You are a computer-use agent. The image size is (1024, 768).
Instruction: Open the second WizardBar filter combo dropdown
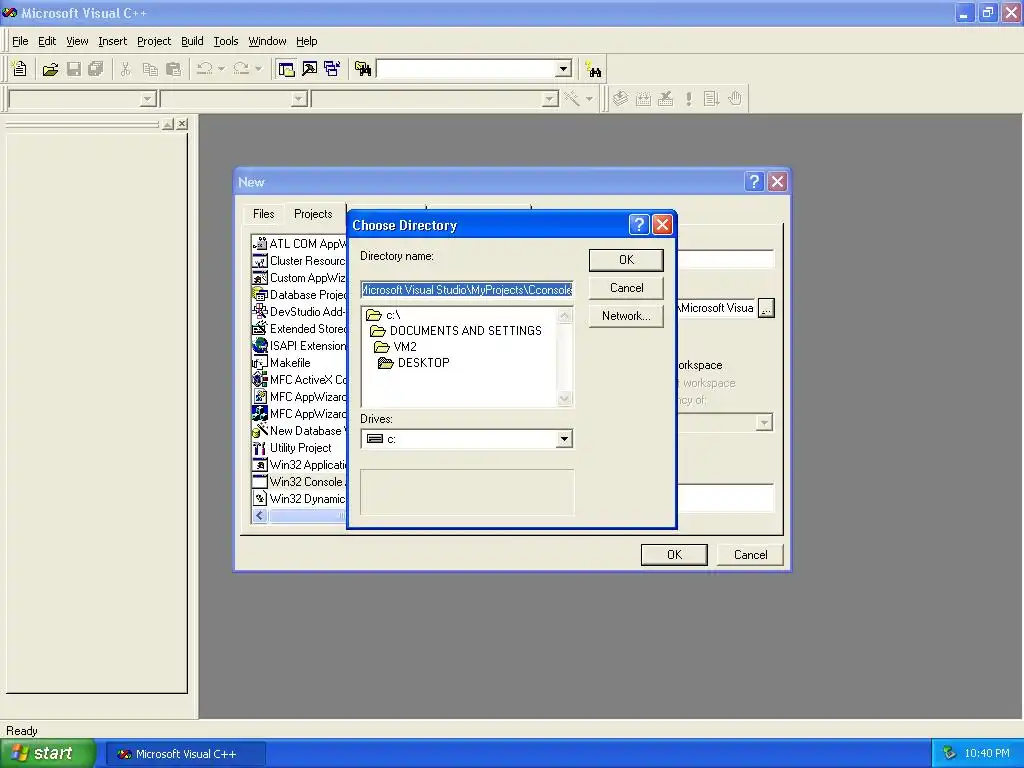click(299, 99)
